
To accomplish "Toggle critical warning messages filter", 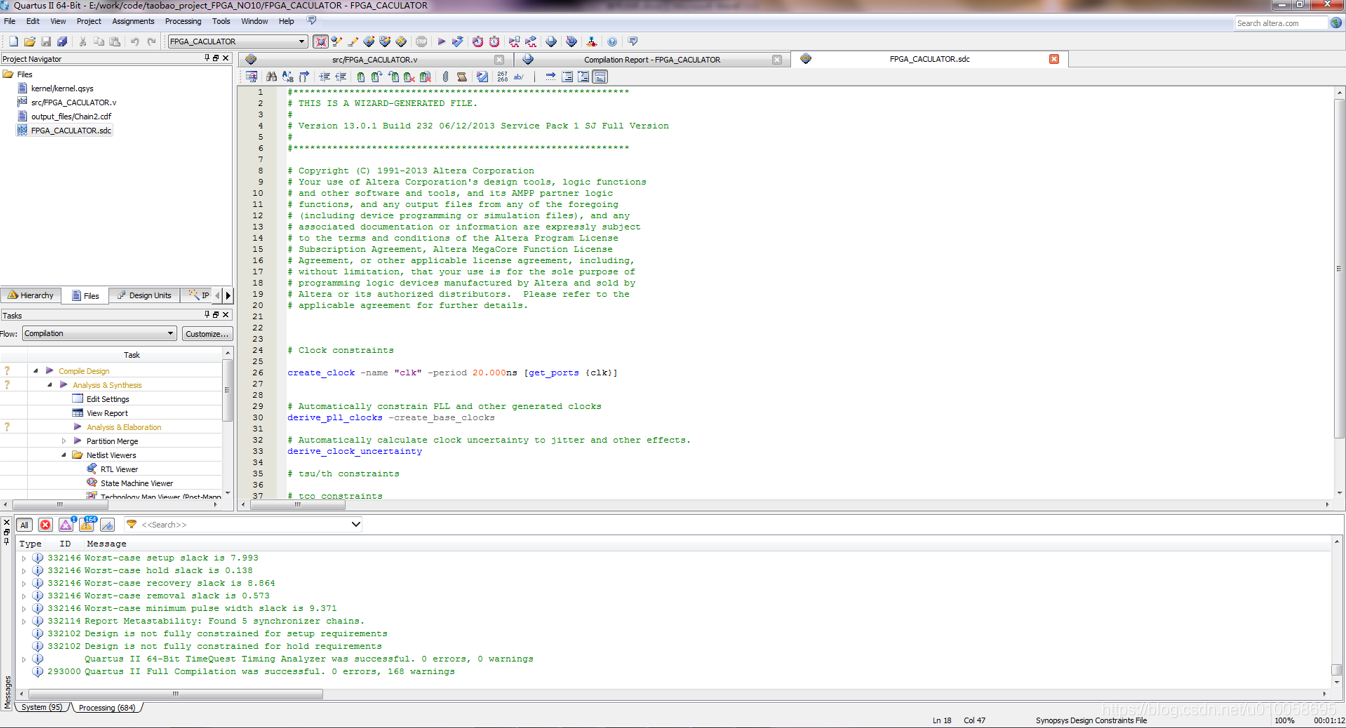I will coord(66,525).
